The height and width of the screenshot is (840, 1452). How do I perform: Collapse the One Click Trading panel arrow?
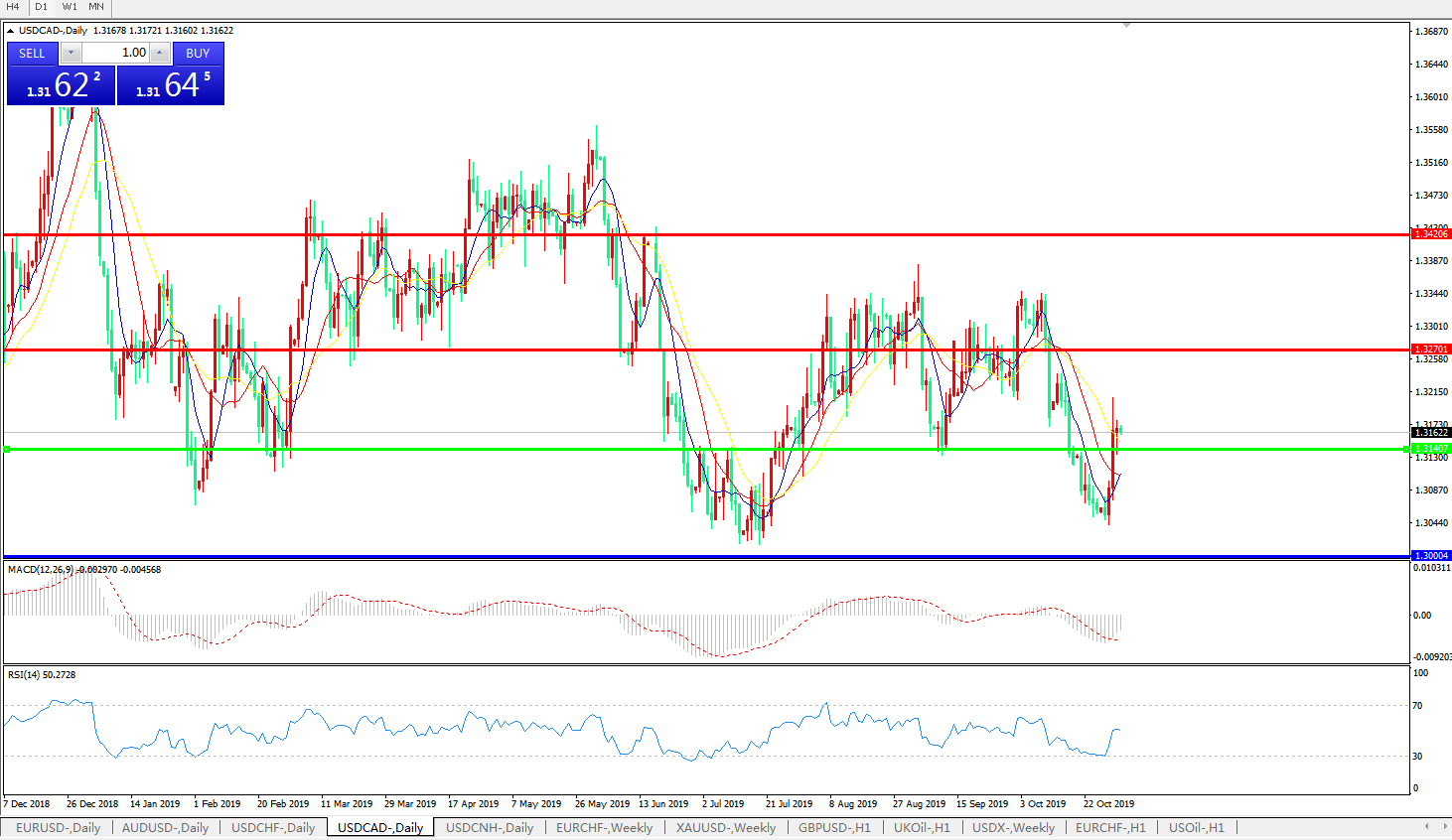10,31
